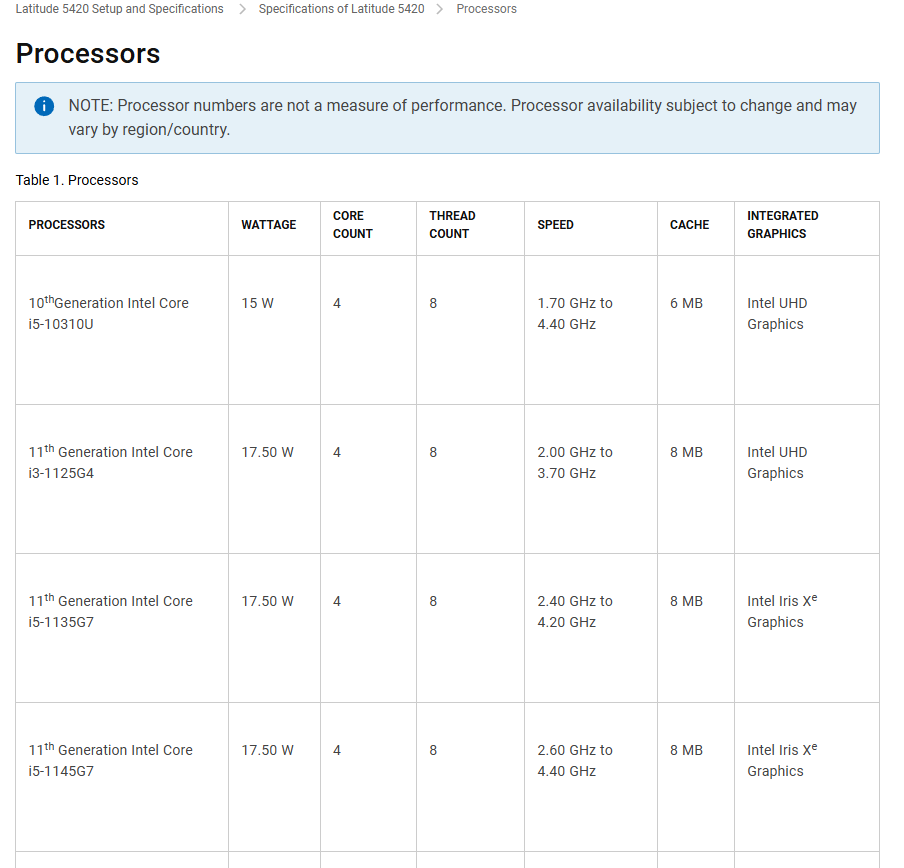The height and width of the screenshot is (868, 904).
Task: Click the WATTAGE column header
Action: tap(268, 225)
